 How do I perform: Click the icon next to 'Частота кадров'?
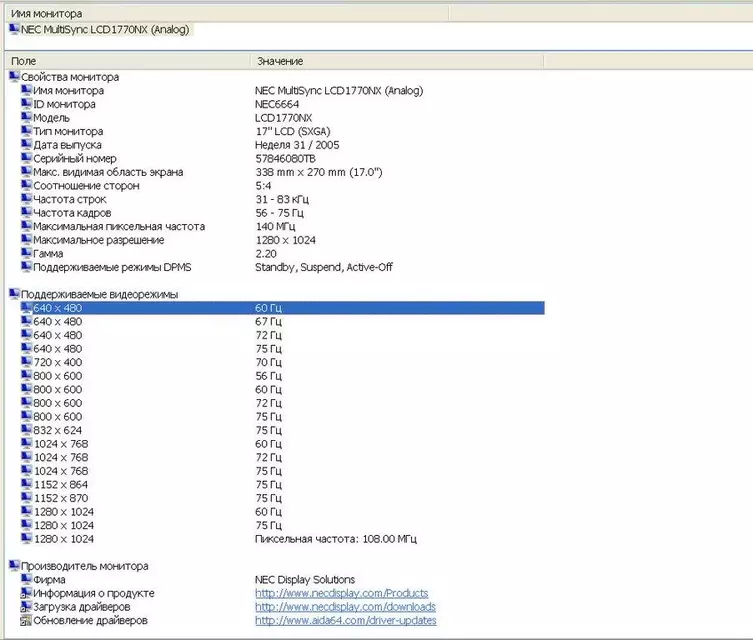coord(26,212)
